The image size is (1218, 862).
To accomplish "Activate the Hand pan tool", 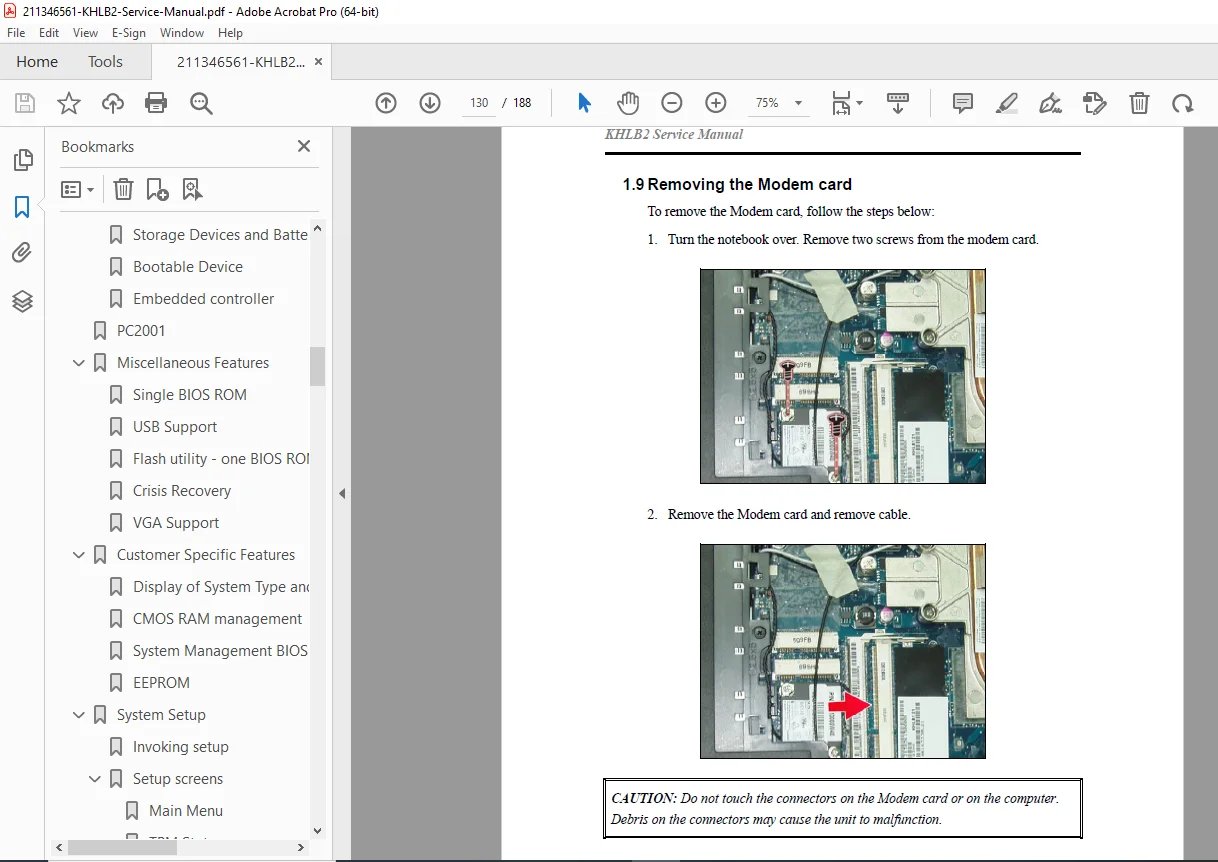I will (628, 103).
